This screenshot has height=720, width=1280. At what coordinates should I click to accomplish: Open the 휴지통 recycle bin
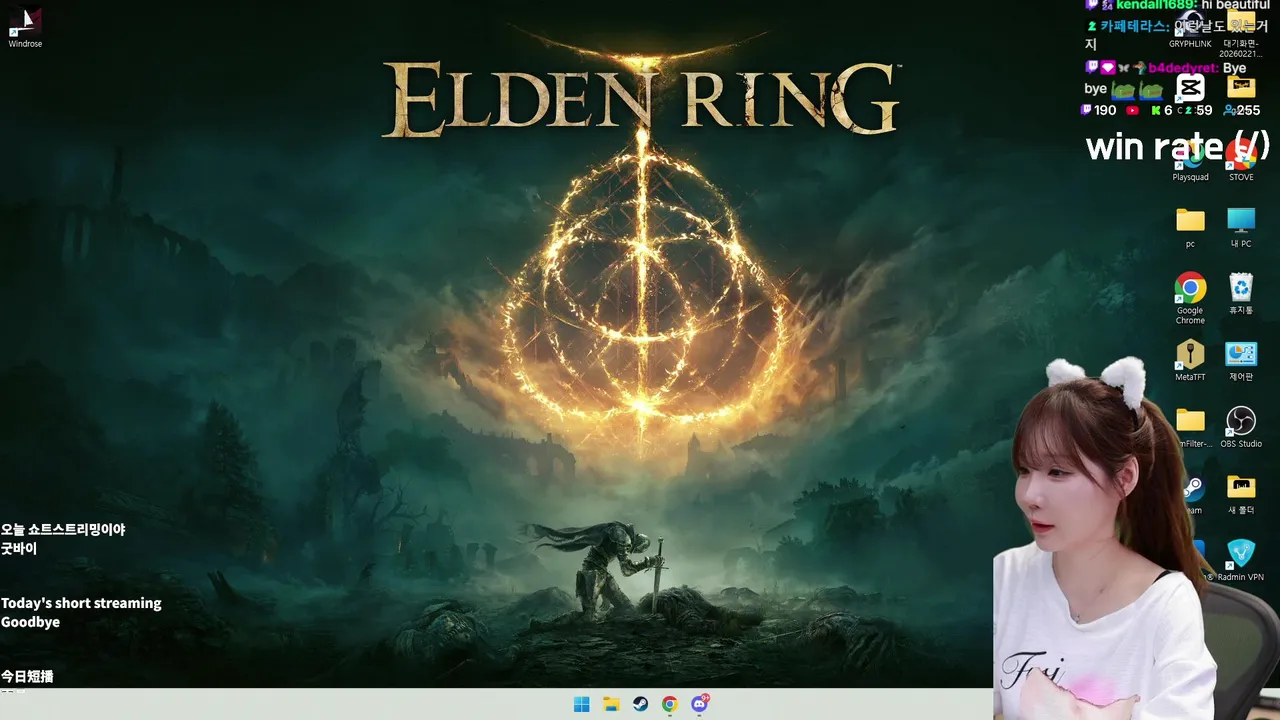point(1241,294)
